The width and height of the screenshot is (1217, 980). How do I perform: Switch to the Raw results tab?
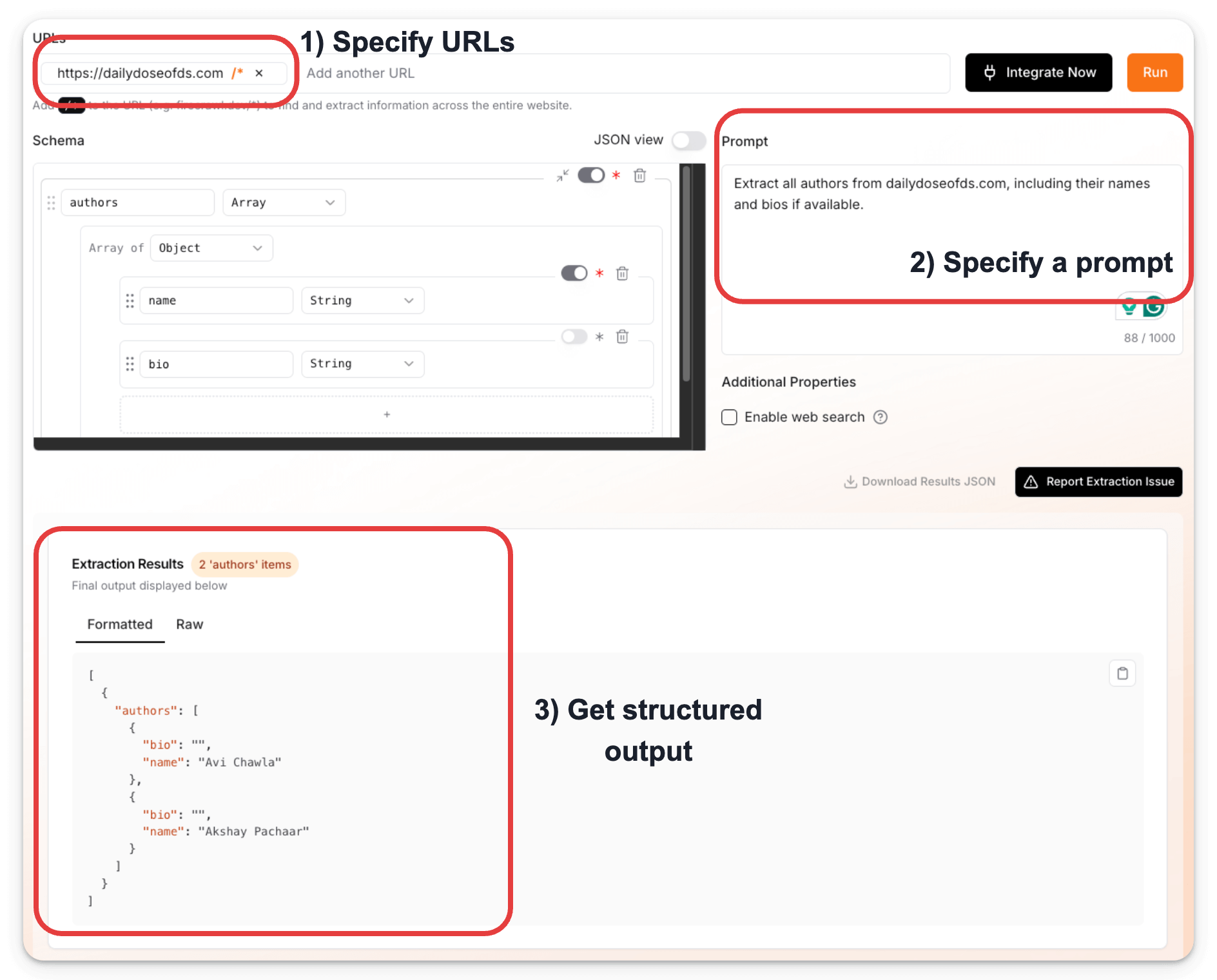[189, 624]
